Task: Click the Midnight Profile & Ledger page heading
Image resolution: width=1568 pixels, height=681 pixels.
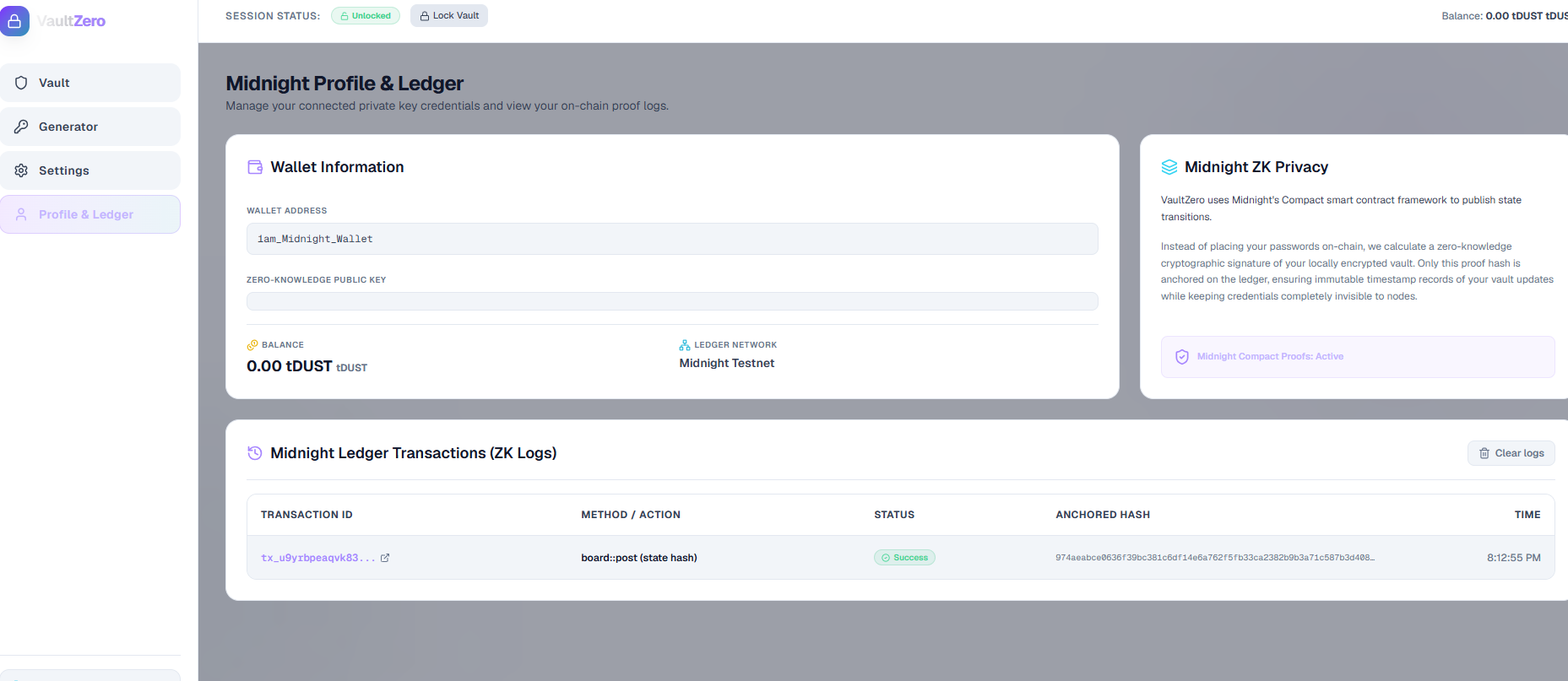Action: (345, 84)
